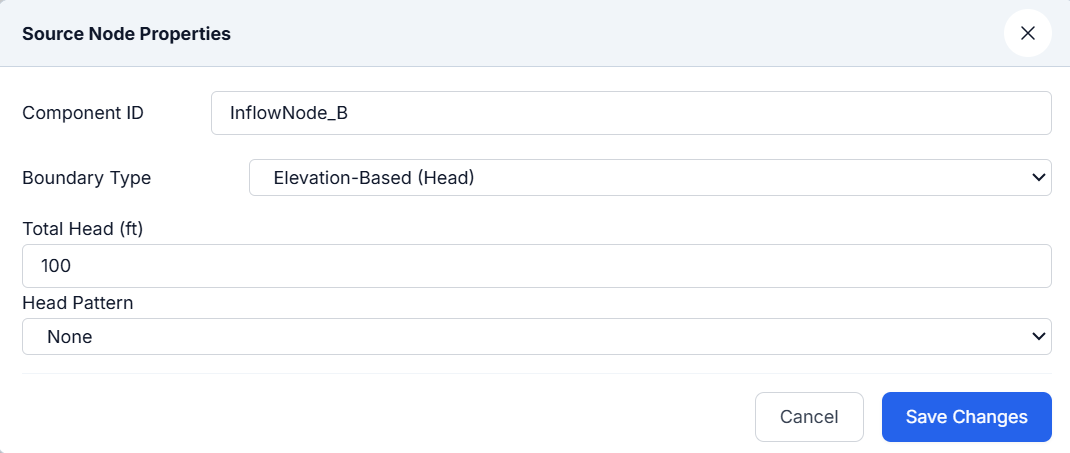Click the Boundary Type label

87,178
